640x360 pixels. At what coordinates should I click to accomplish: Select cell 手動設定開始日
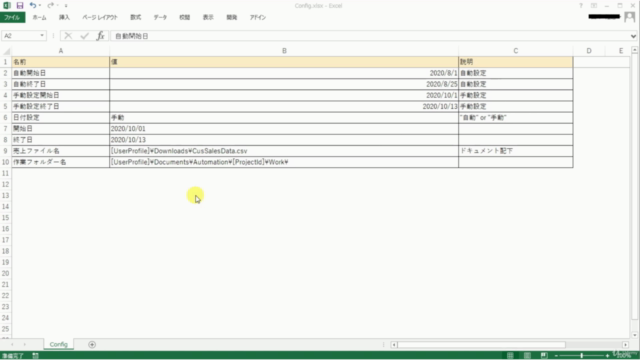click(x=60, y=95)
